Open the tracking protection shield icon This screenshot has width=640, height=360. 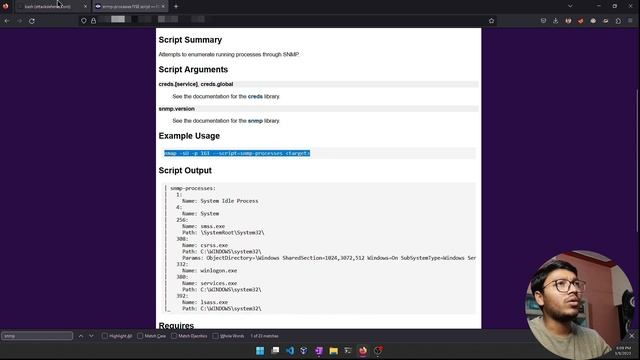pos(84,21)
